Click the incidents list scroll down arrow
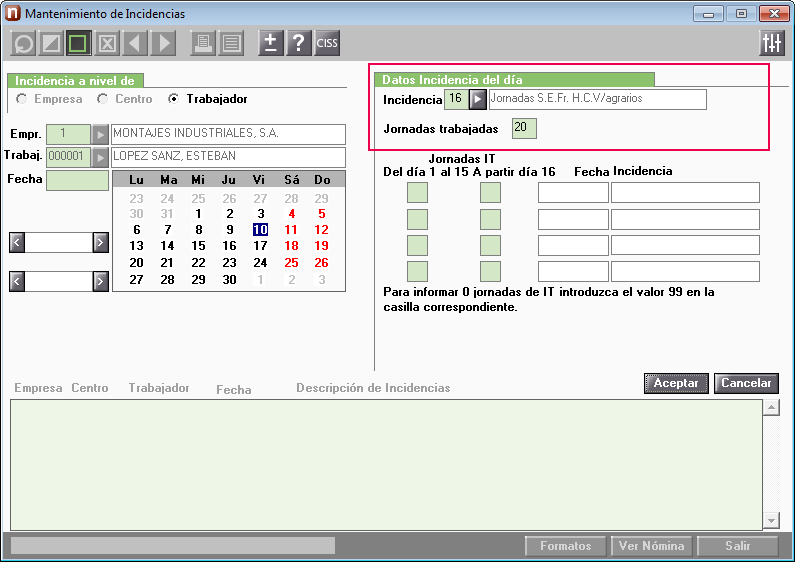Image resolution: width=795 pixels, height=562 pixels. pos(771,520)
